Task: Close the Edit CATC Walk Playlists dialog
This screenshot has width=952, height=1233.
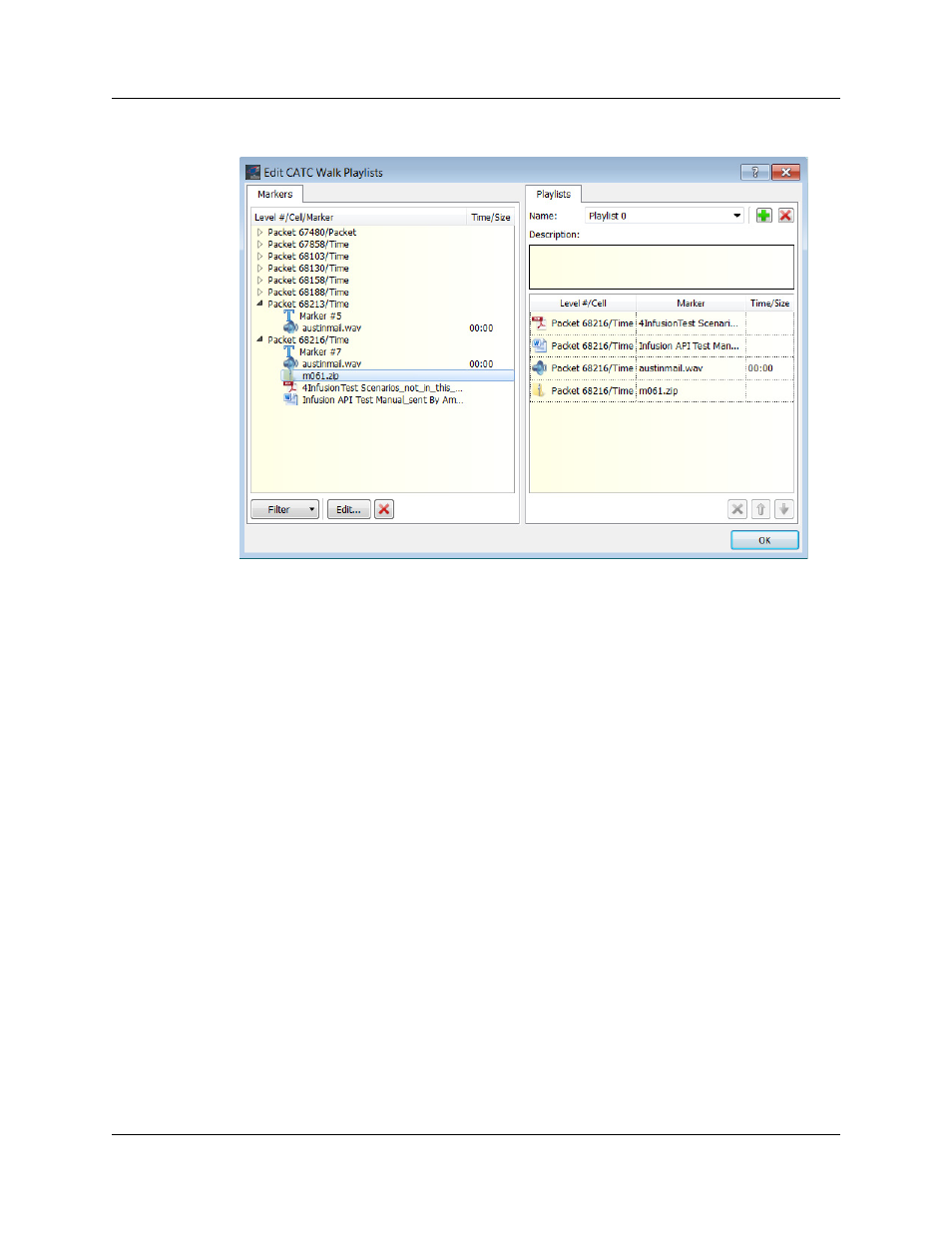Action: pos(785,172)
